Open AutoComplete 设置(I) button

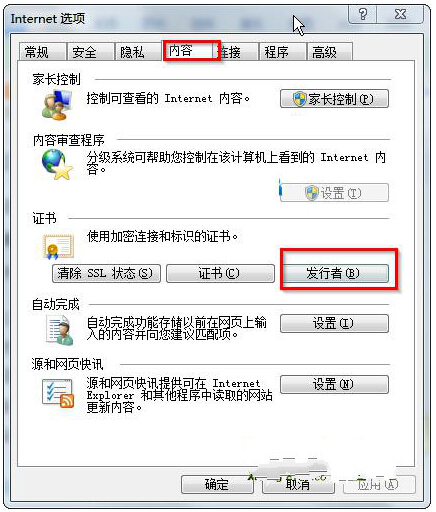click(334, 323)
